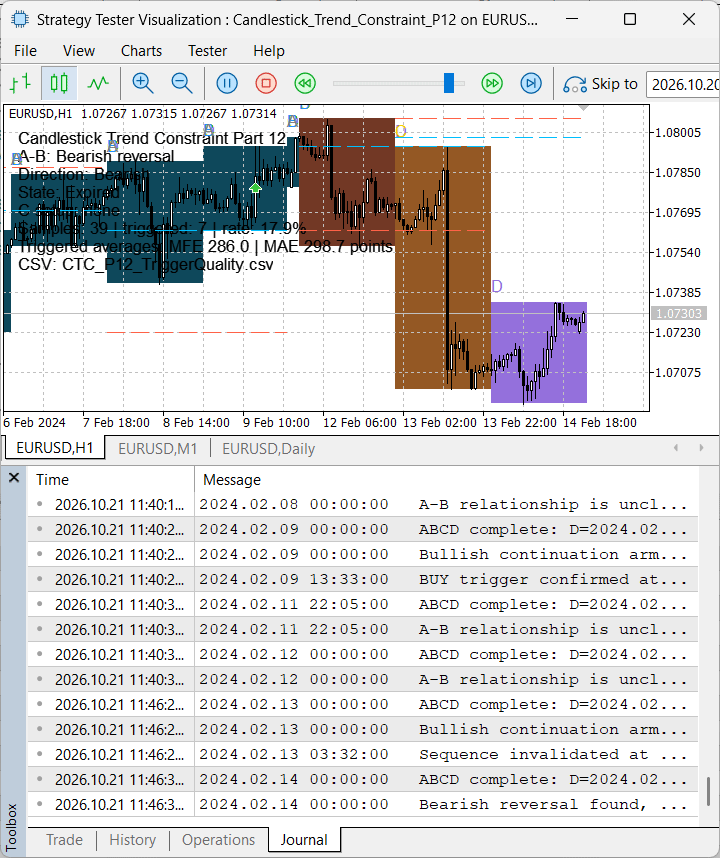The image size is (720, 858).
Task: Open the Help menu
Action: (269, 51)
